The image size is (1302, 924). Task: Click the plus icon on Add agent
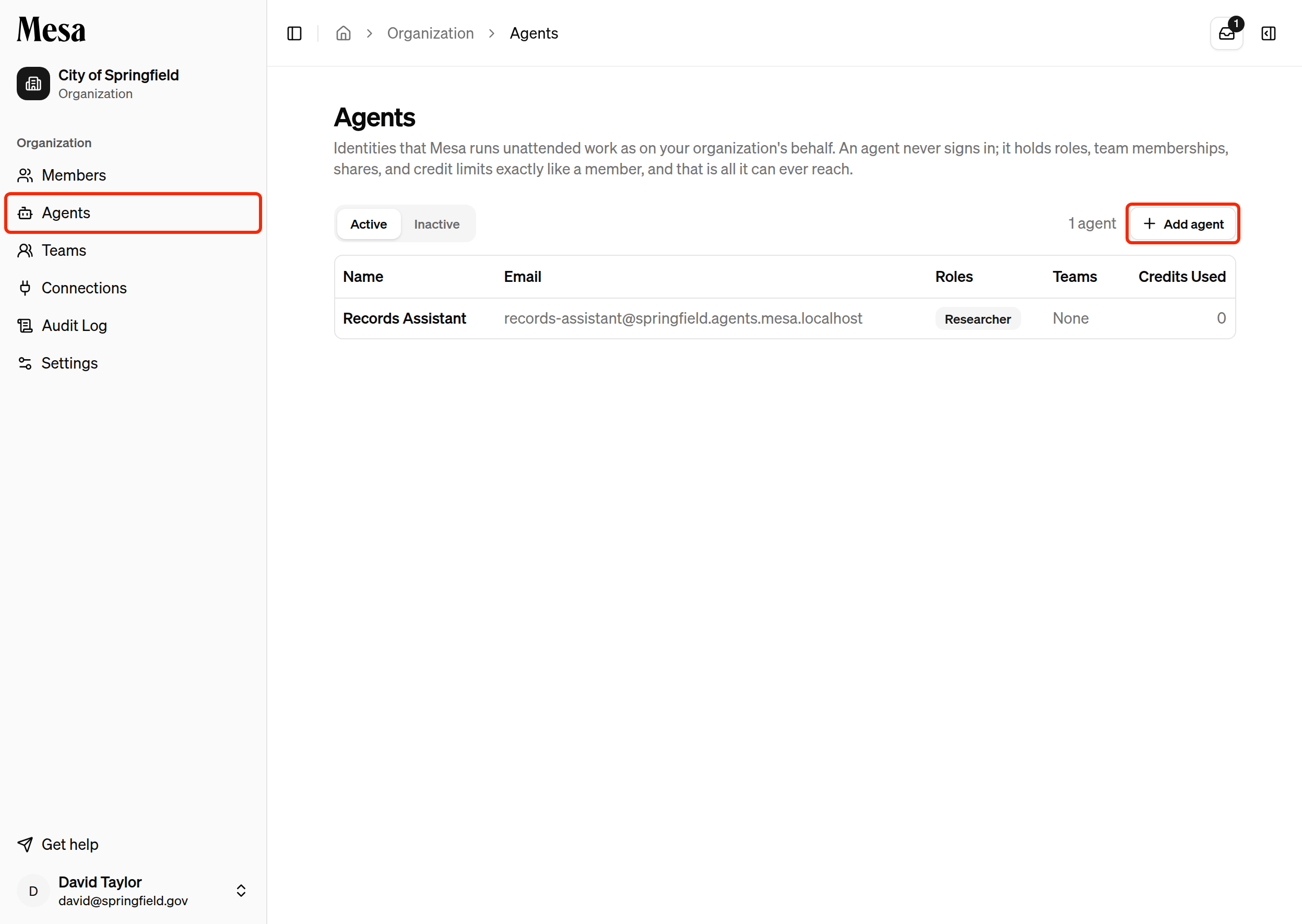(x=1150, y=223)
